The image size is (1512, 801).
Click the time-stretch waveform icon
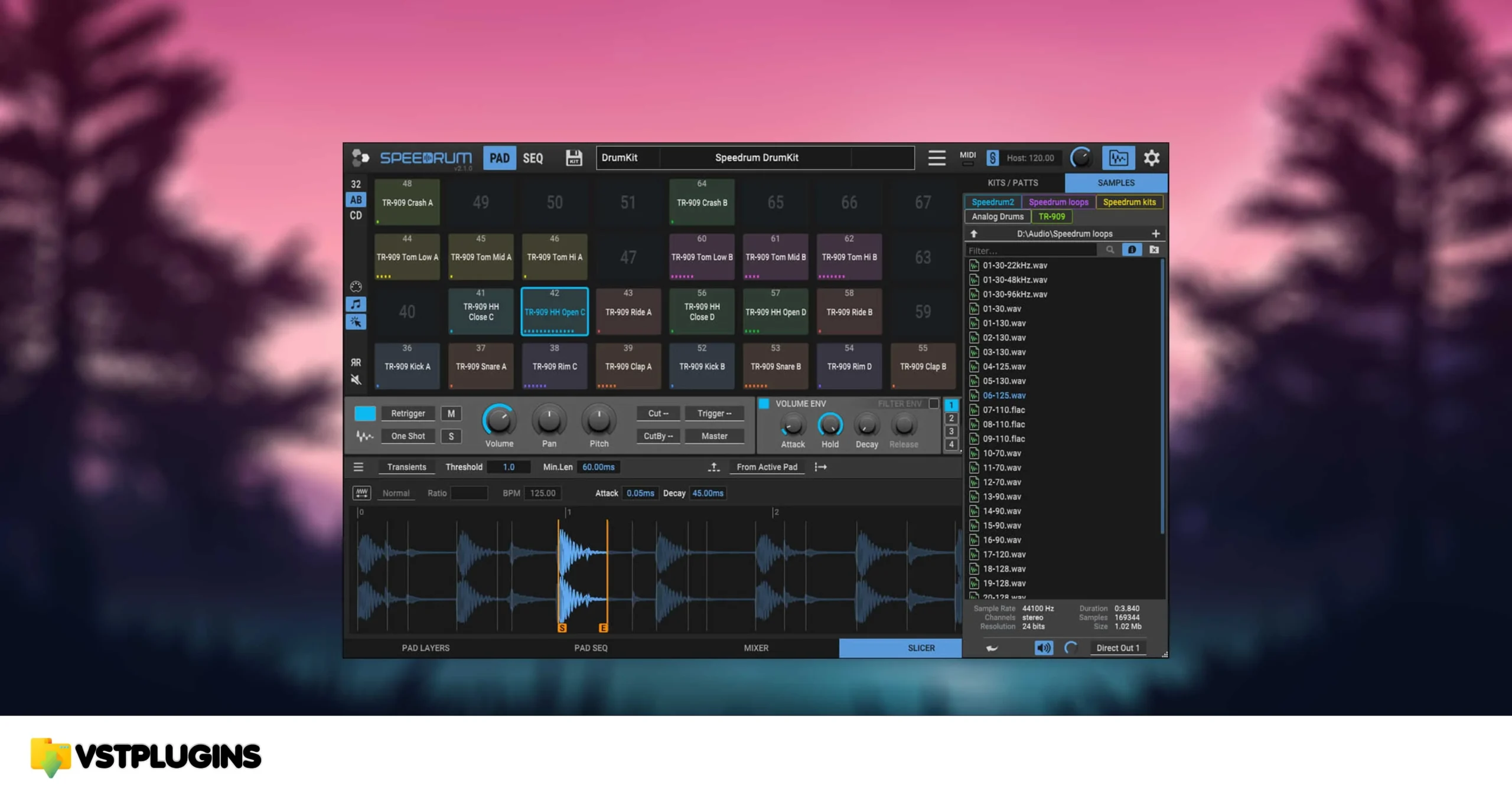(x=361, y=493)
